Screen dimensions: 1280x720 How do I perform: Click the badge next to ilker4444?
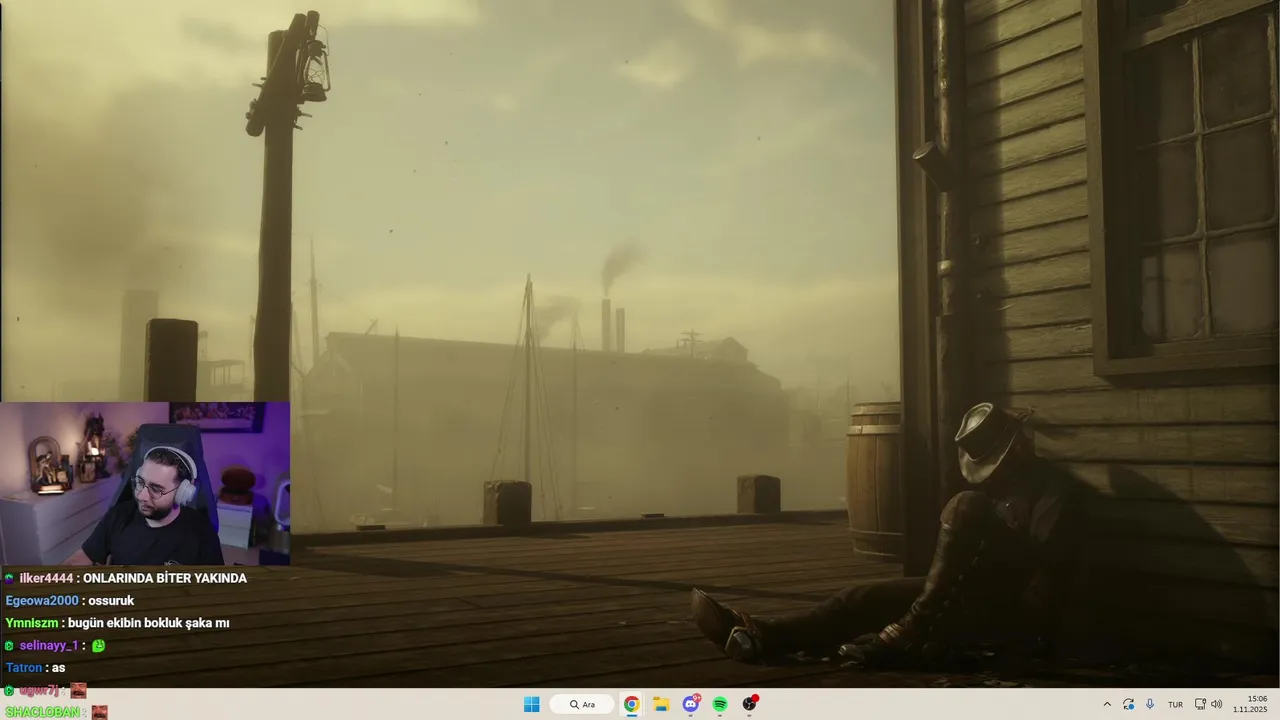coord(9,578)
